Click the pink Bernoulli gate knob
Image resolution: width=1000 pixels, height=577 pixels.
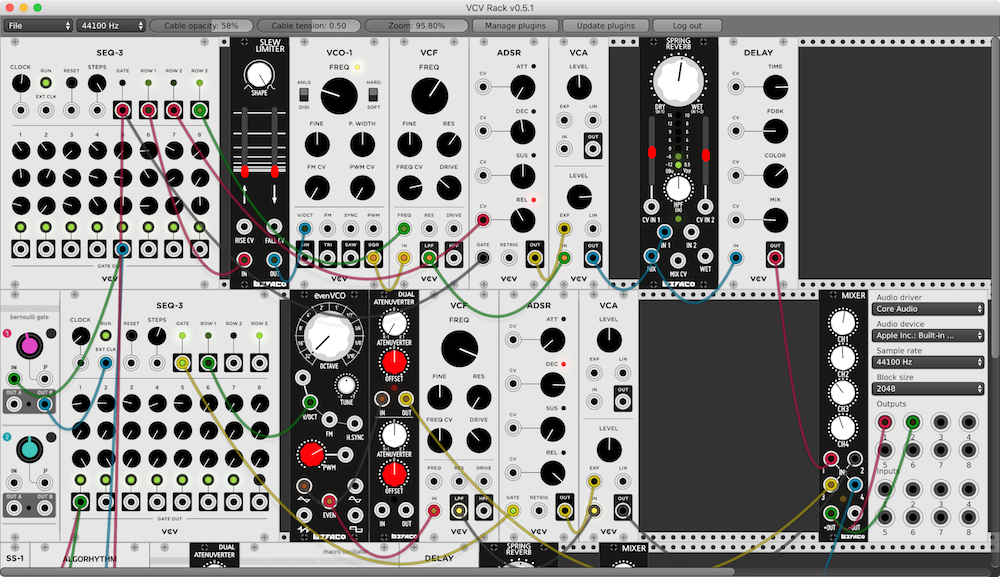(29, 345)
